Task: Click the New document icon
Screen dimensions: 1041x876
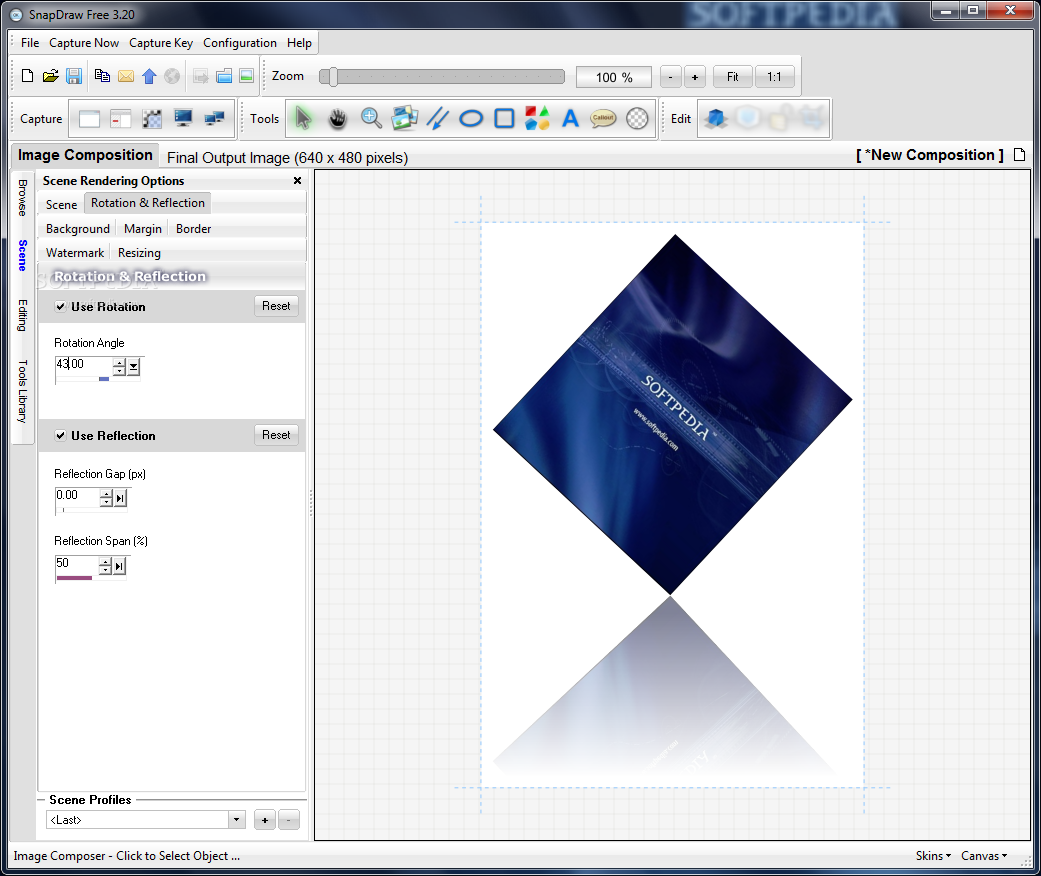Action: click(x=27, y=76)
